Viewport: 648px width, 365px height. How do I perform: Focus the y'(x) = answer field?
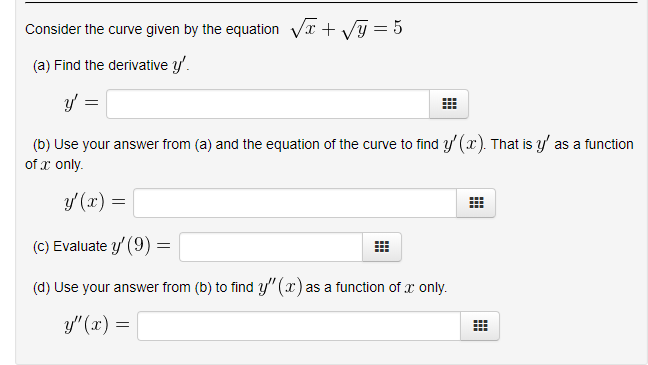(x=295, y=203)
